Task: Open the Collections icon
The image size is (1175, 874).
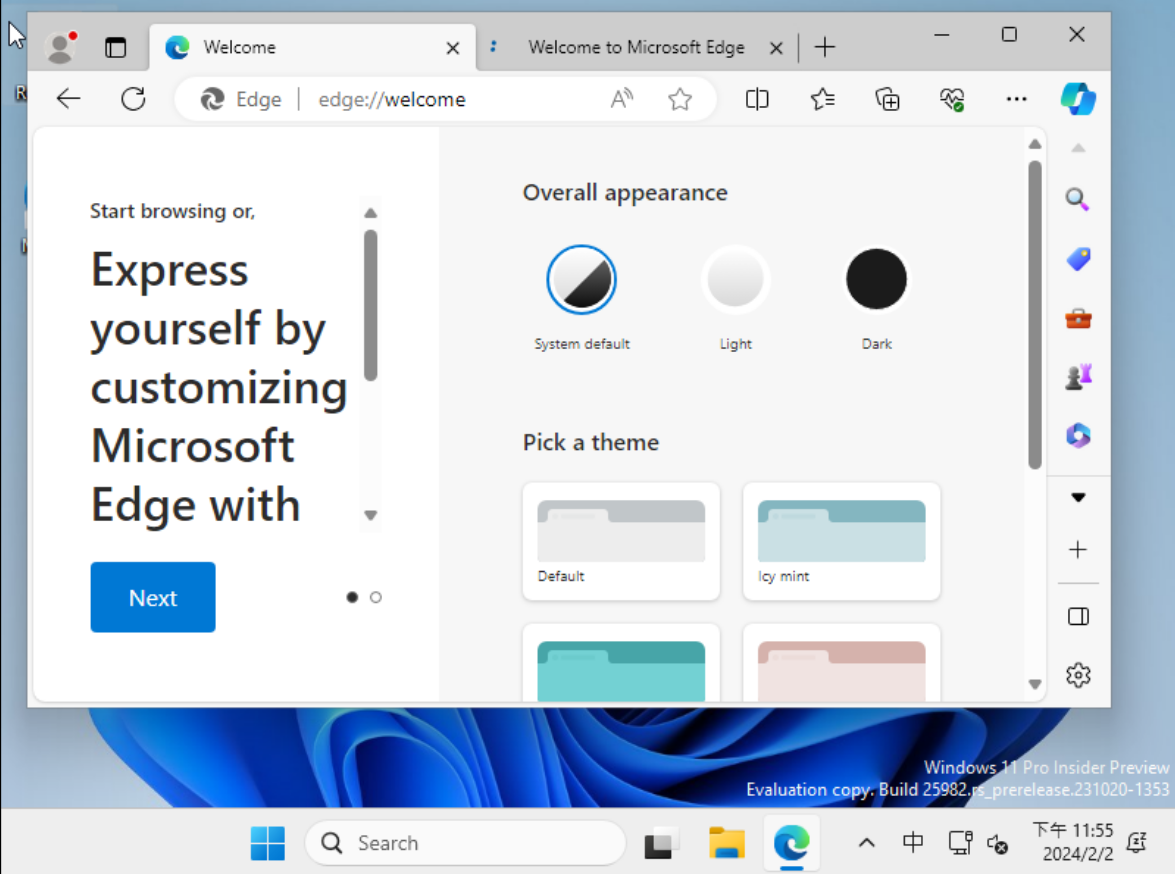Action: [x=887, y=99]
